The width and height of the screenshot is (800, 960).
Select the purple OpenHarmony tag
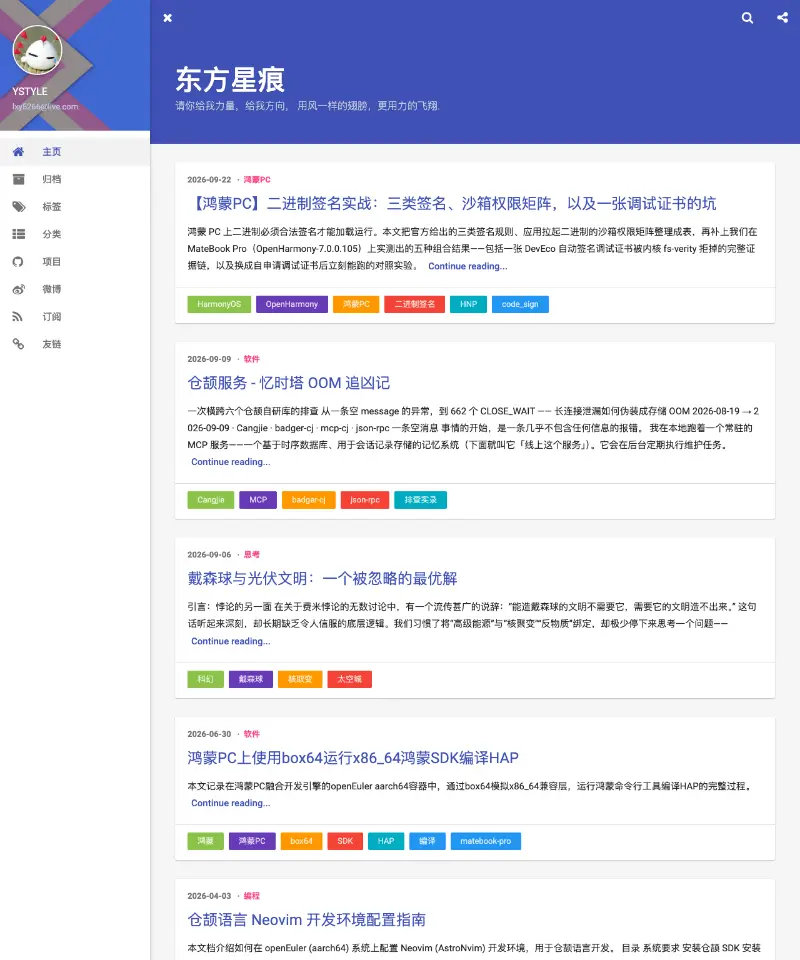(x=292, y=304)
